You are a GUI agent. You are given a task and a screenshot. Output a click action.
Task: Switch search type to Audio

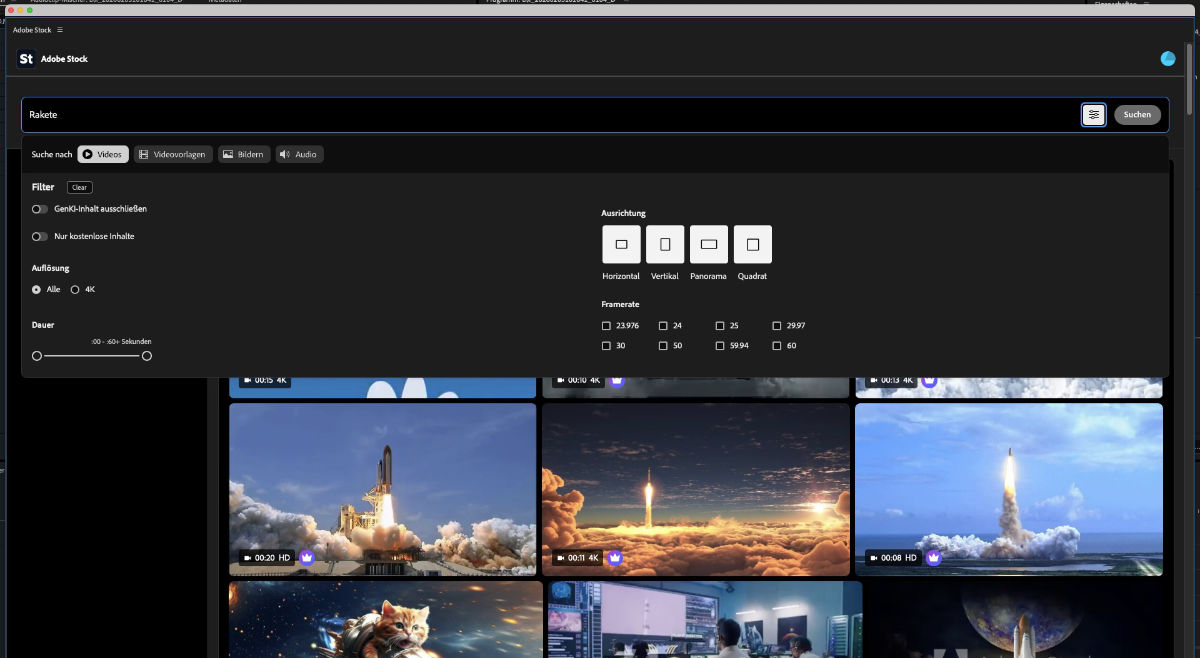click(299, 154)
